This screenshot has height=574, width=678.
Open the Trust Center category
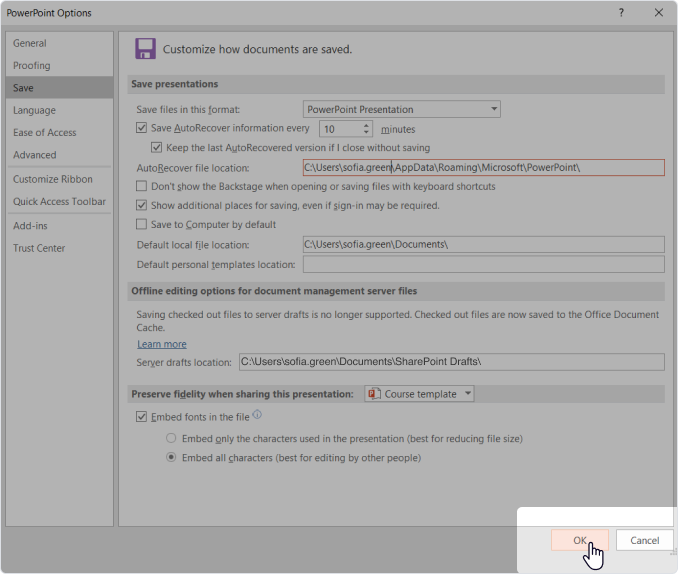pyautogui.click(x=60, y=248)
